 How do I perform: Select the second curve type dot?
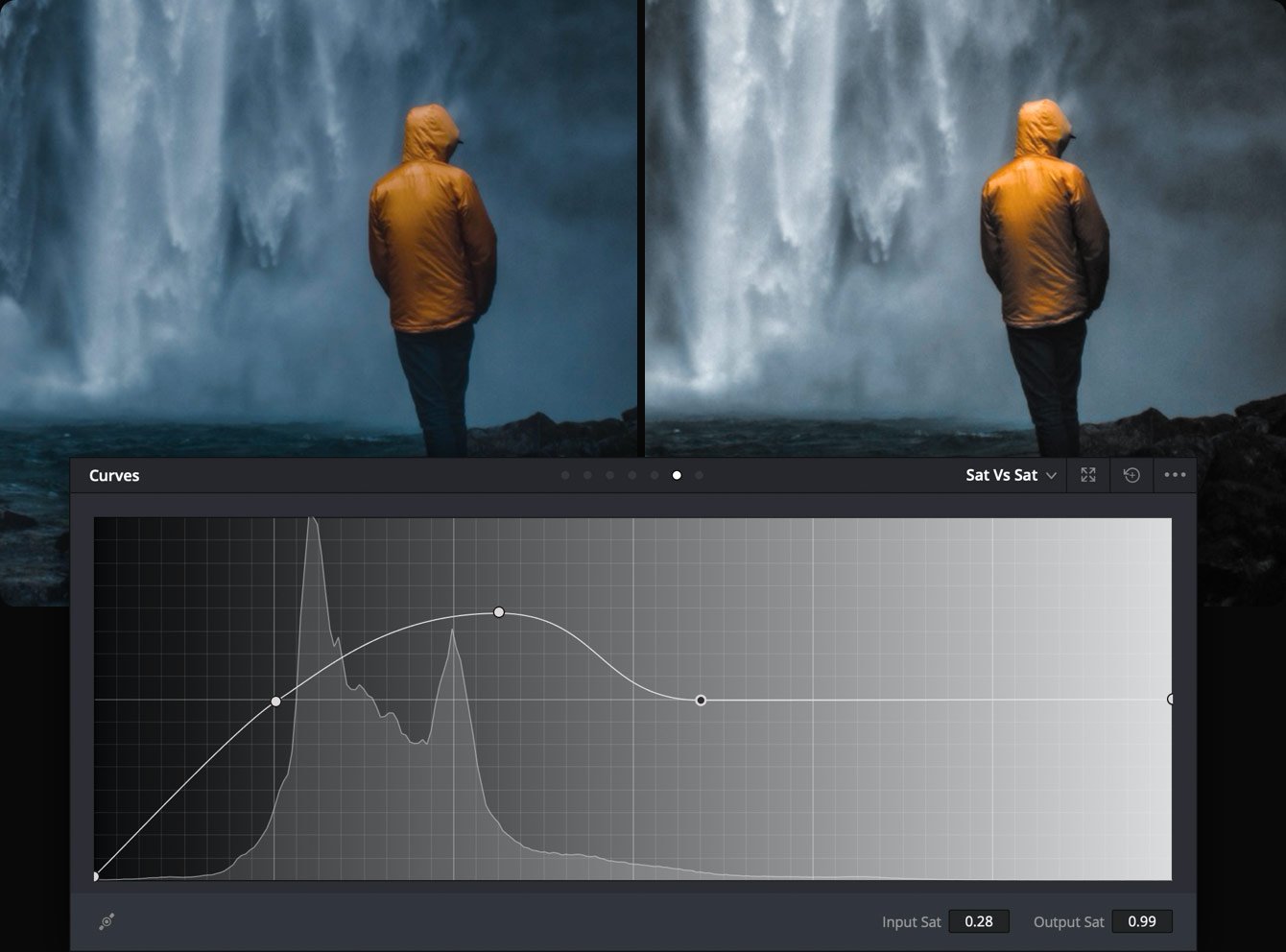point(588,474)
